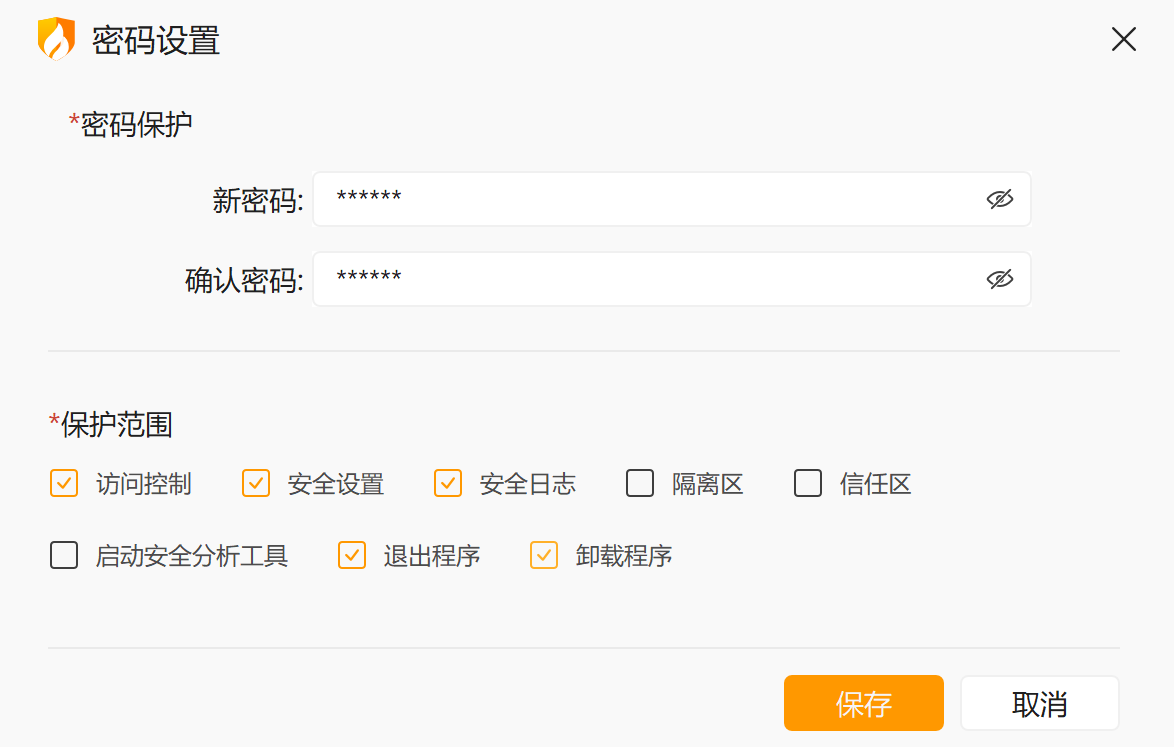1174x747 pixels.
Task: Tick the 启动安全分析工具 checkbox
Action: click(x=64, y=555)
